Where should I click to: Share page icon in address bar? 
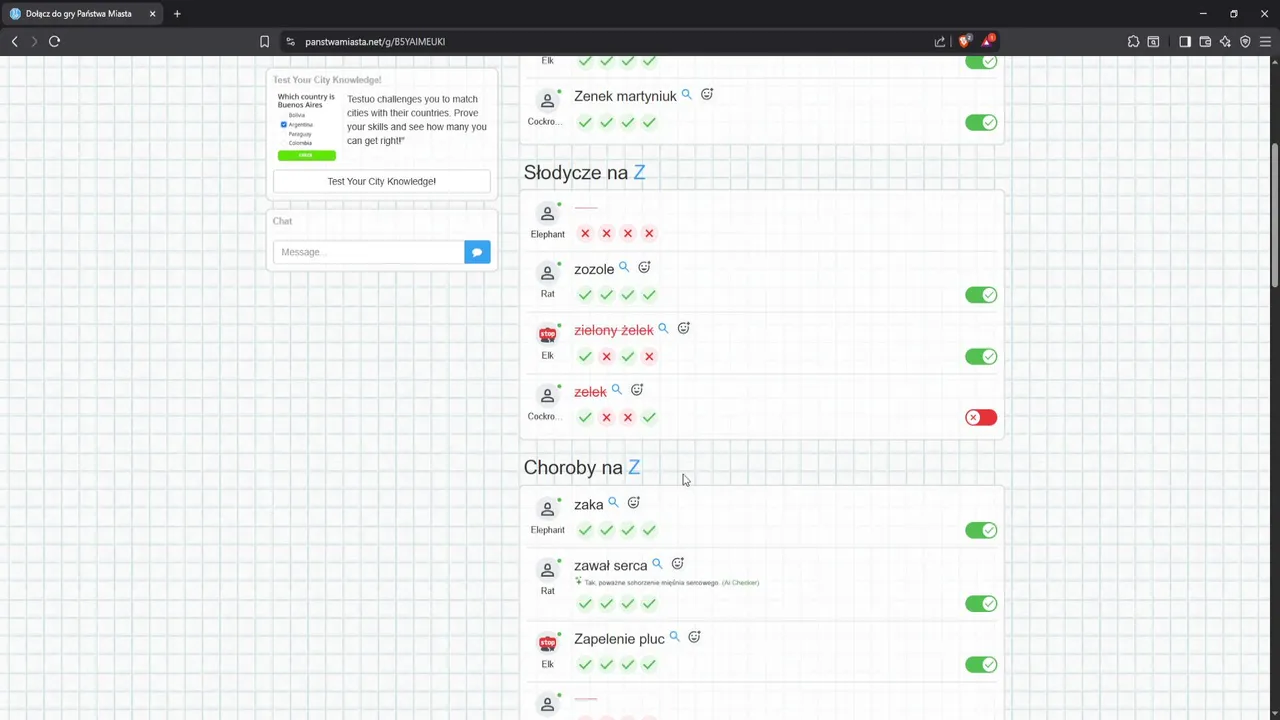pos(940,41)
